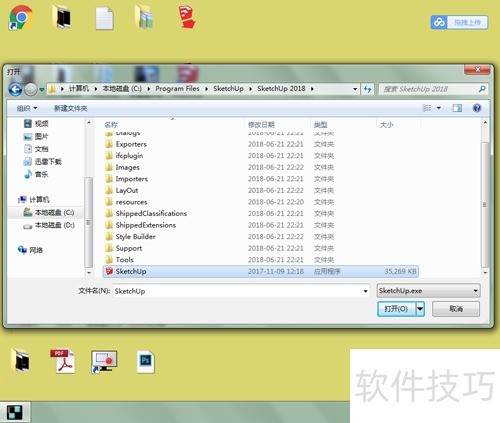Select Local Disk (C:) in sidebar
The width and height of the screenshot is (500, 423).
coord(49,212)
